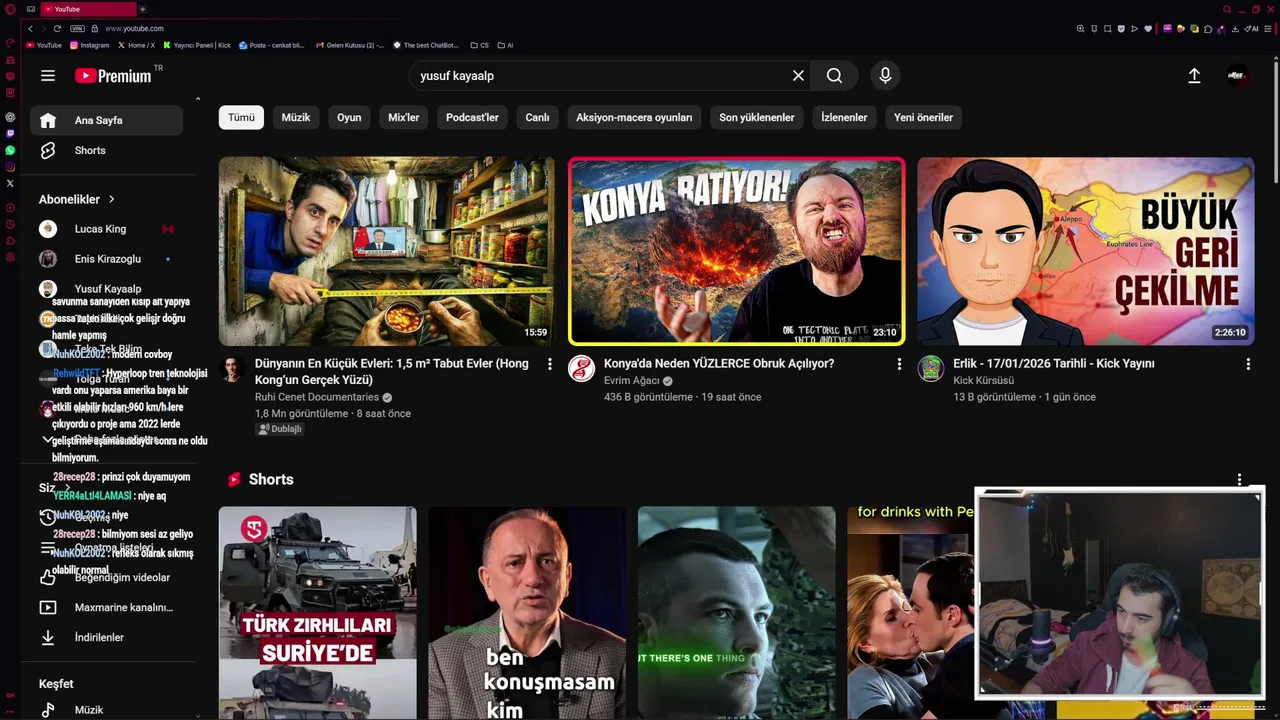
Task: Start voice search with the microphone icon
Action: (885, 76)
